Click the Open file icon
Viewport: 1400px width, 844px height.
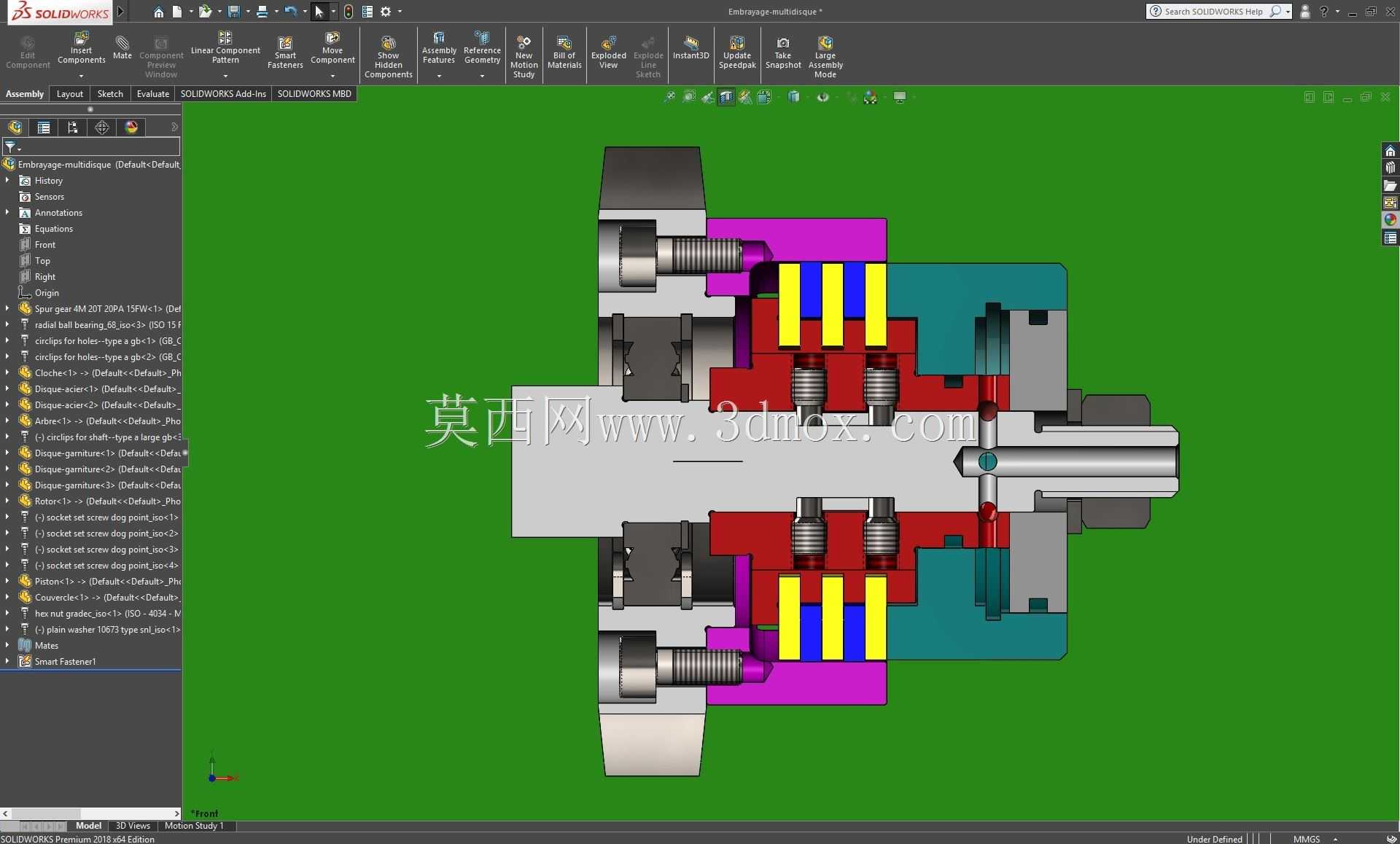coord(206,12)
